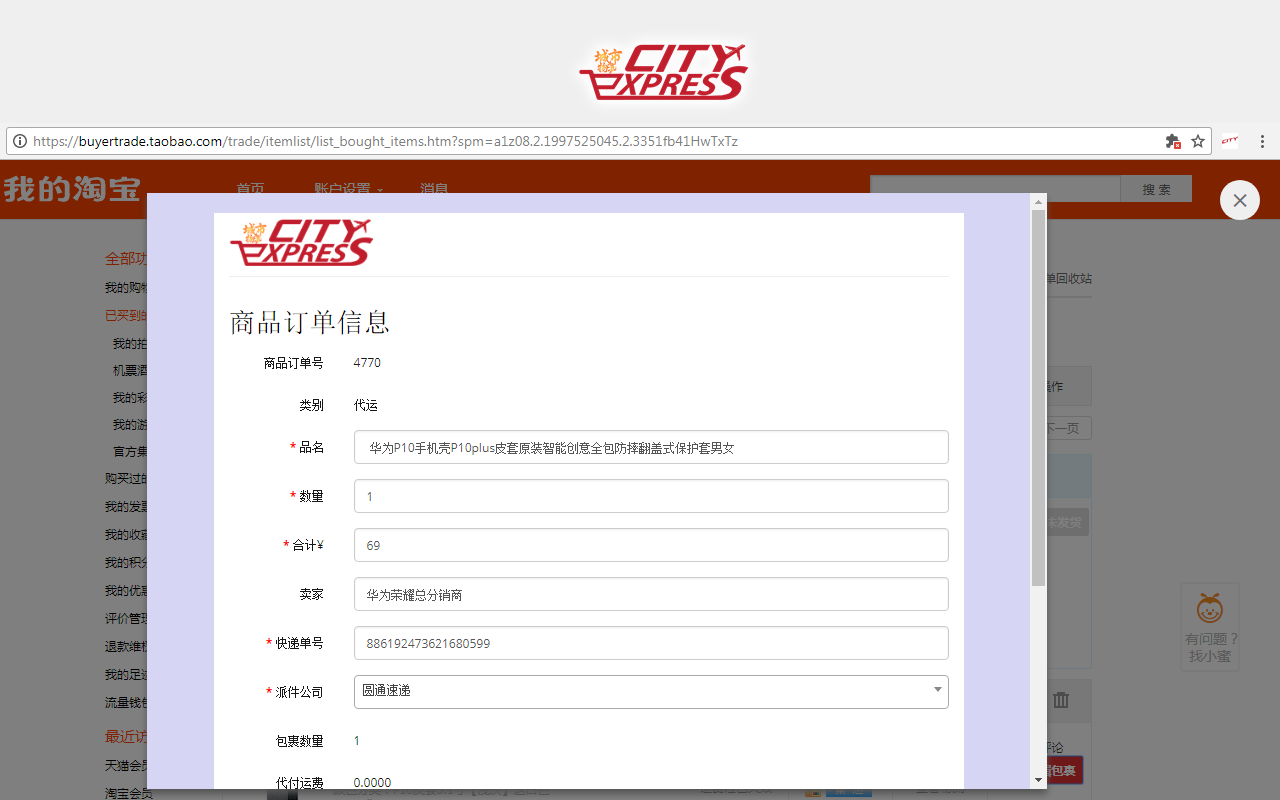Click the trash can icon on the Taobao page
Viewport: 1280px width, 800px height.
tap(1061, 700)
